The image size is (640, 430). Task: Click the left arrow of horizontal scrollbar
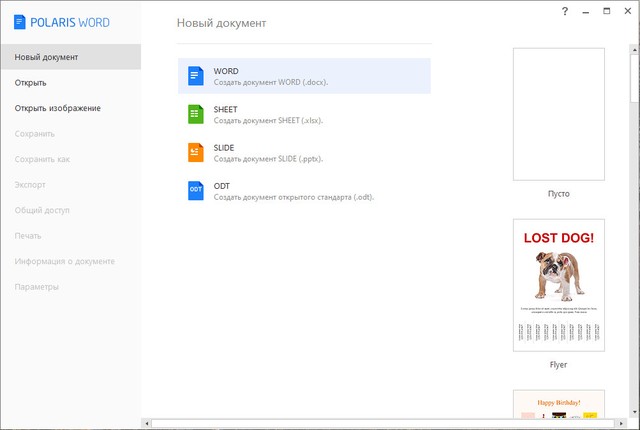[x=147, y=424]
